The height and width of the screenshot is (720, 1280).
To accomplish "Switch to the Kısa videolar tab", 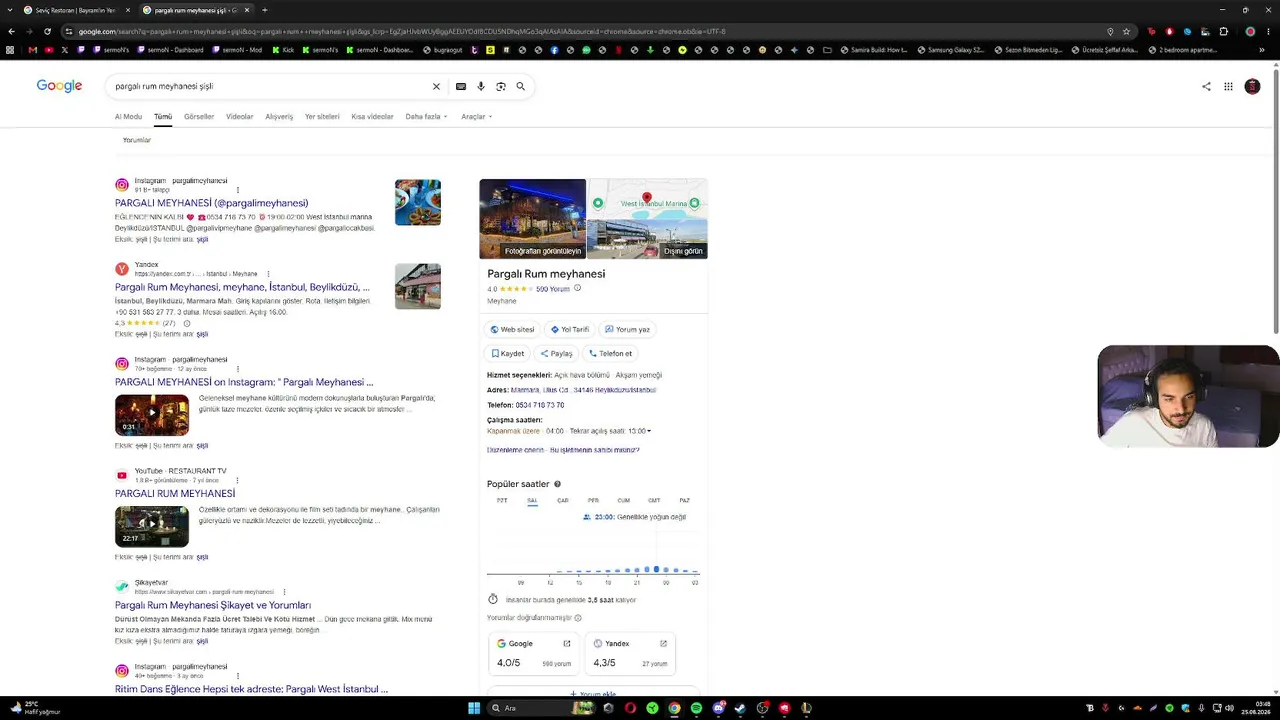I will 372,117.
